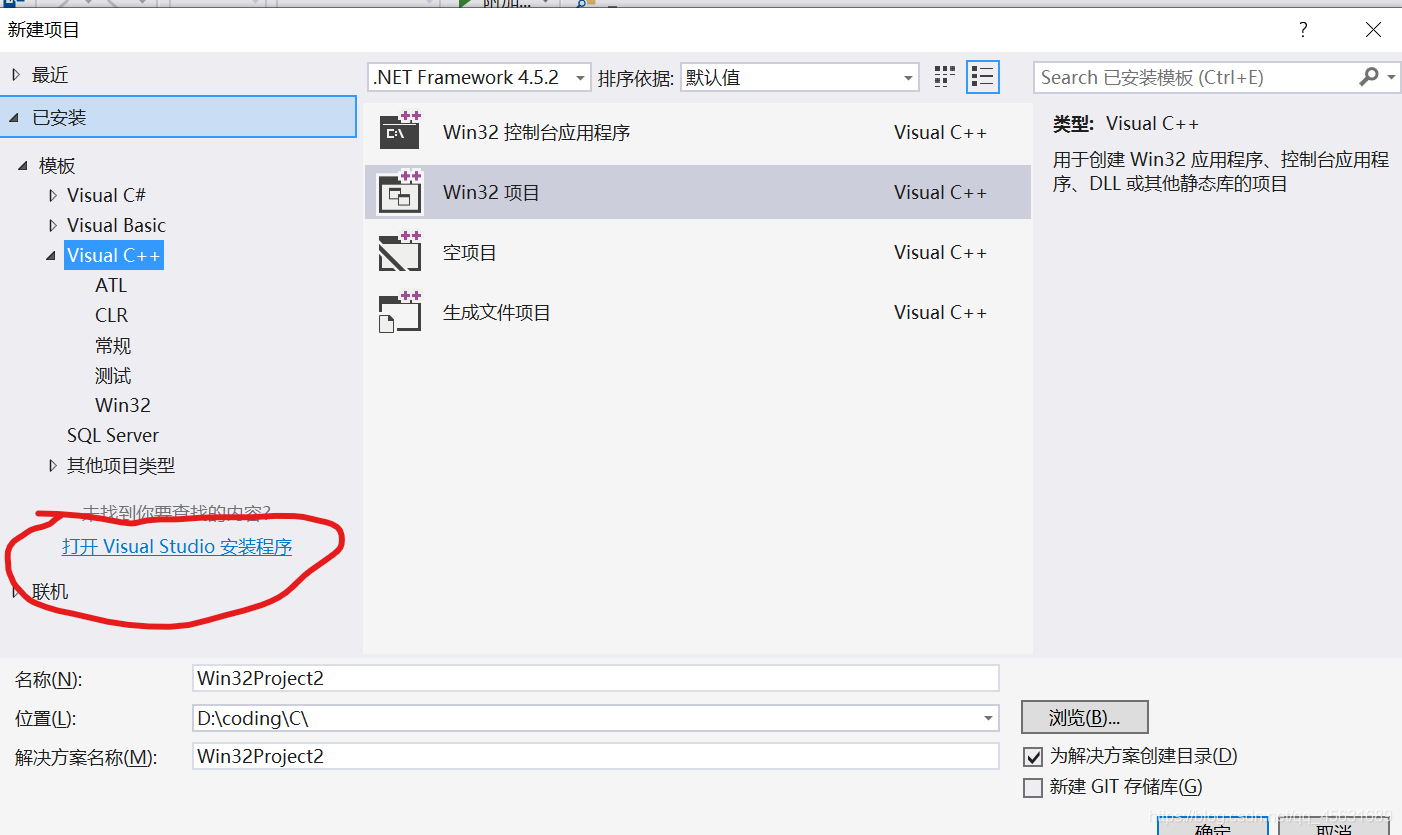Open the 排序依据 默认值 dropdown
The image size is (1402, 835).
point(799,77)
